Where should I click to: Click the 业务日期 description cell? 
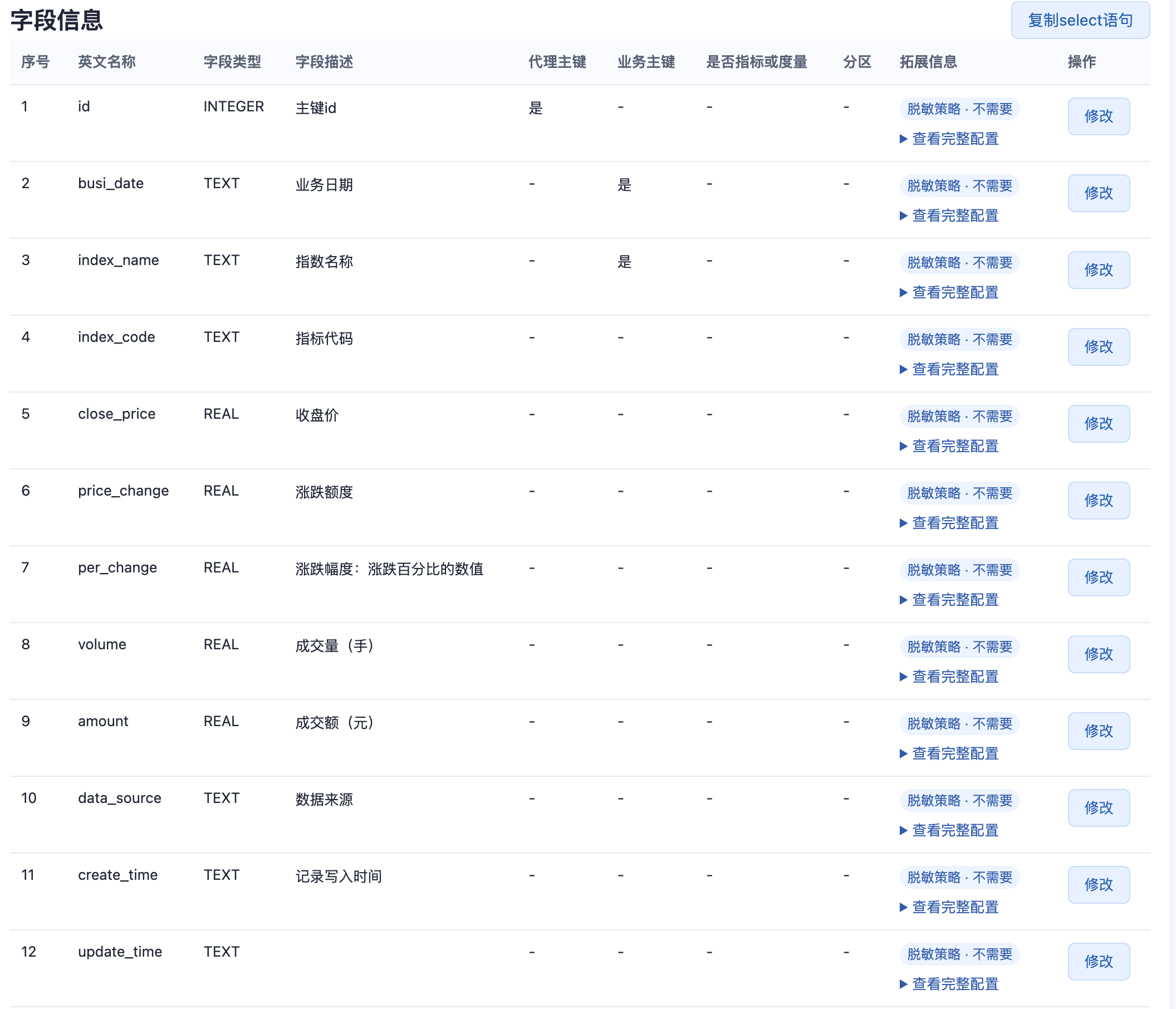[324, 184]
